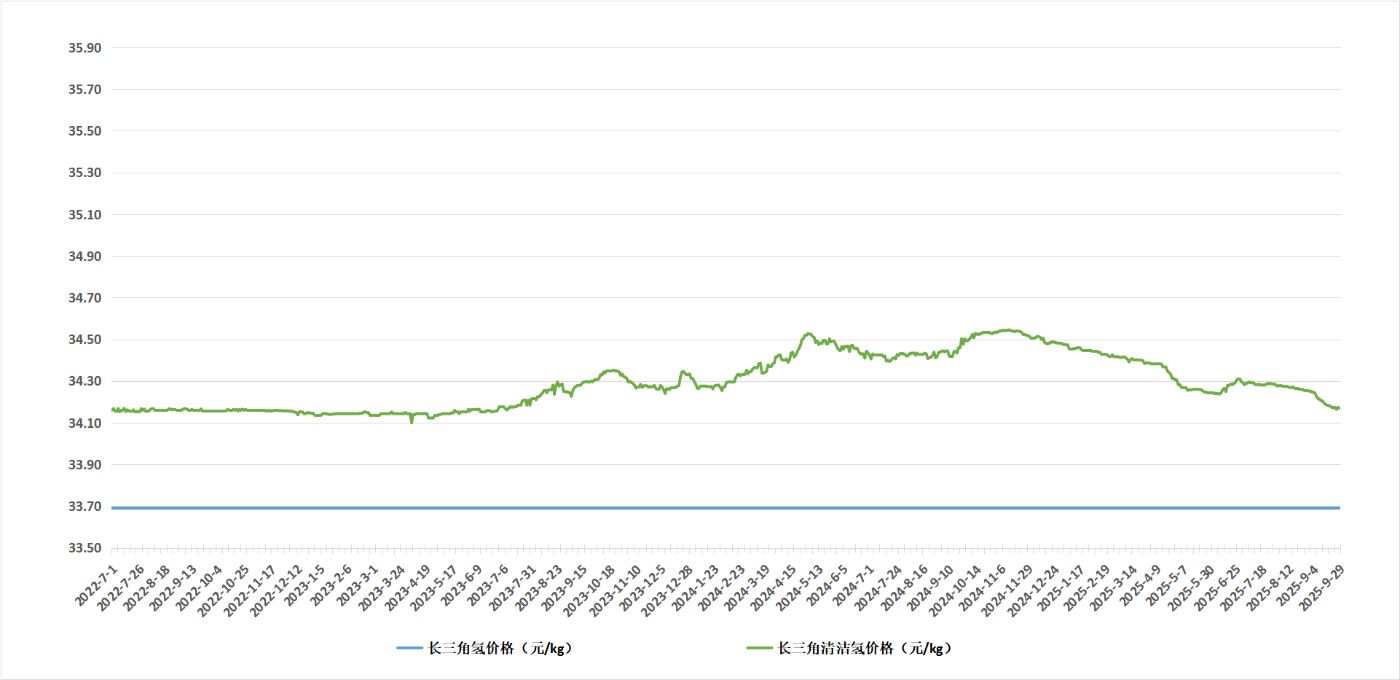Click the 35.90 y-axis label
The width and height of the screenshot is (1400, 680).
click(84, 48)
